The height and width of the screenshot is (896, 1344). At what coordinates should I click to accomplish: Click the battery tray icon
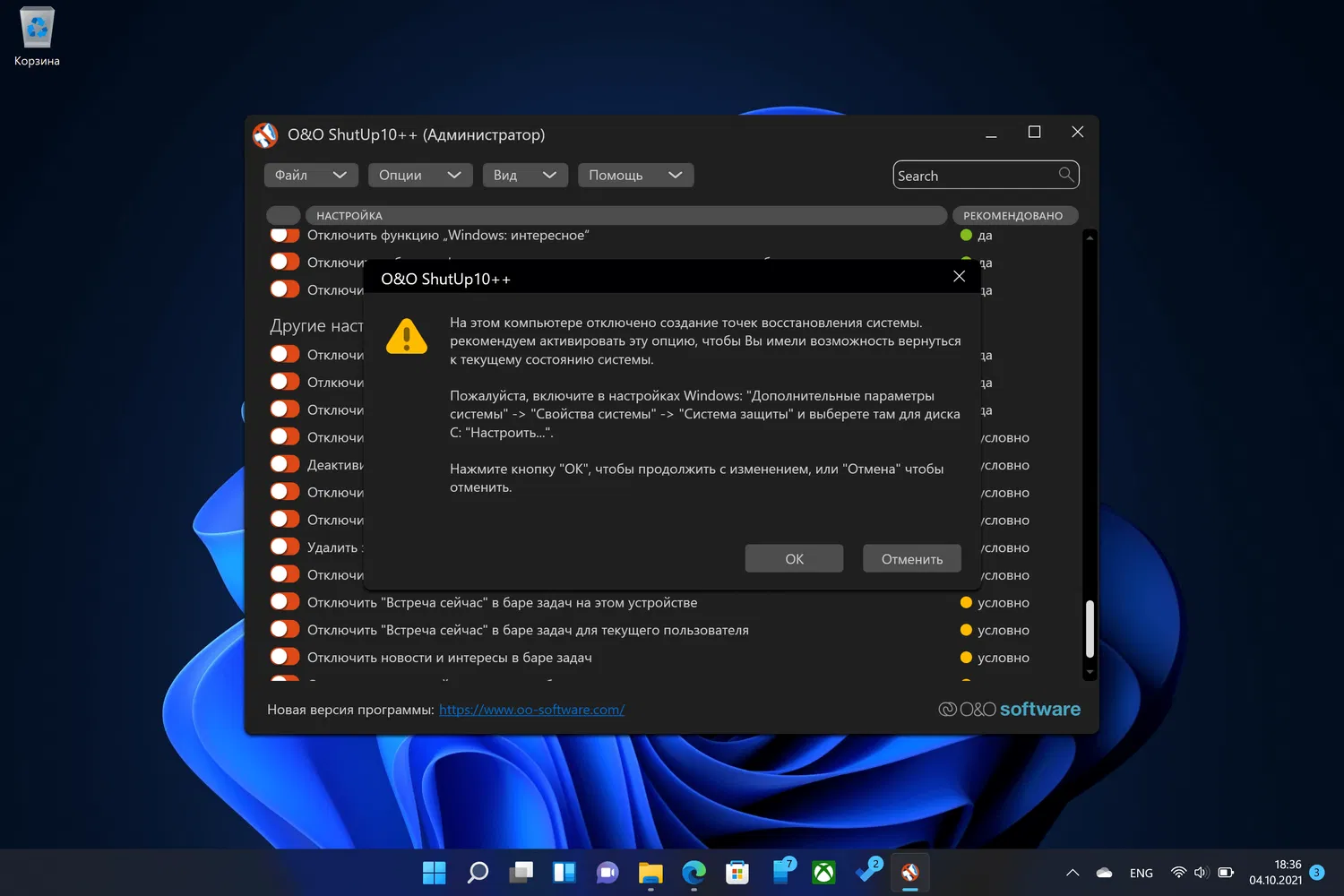pos(1226,873)
